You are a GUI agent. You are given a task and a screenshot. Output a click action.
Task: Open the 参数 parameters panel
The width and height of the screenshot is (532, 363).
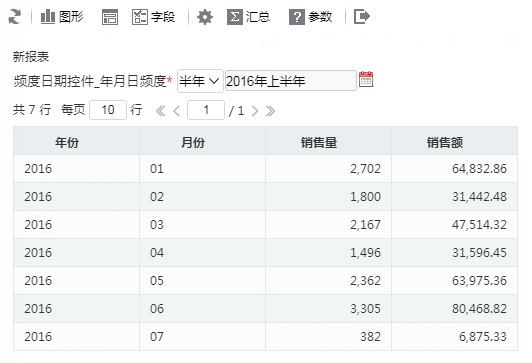(310, 17)
